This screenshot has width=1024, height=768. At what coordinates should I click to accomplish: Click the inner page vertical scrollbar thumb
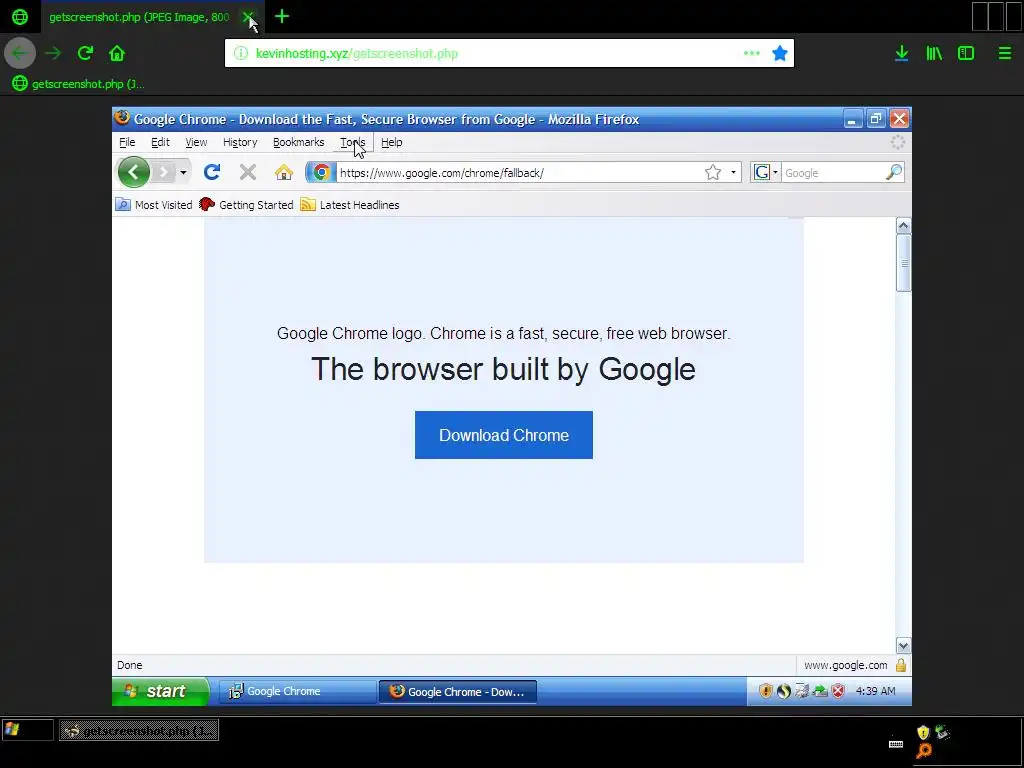point(904,263)
